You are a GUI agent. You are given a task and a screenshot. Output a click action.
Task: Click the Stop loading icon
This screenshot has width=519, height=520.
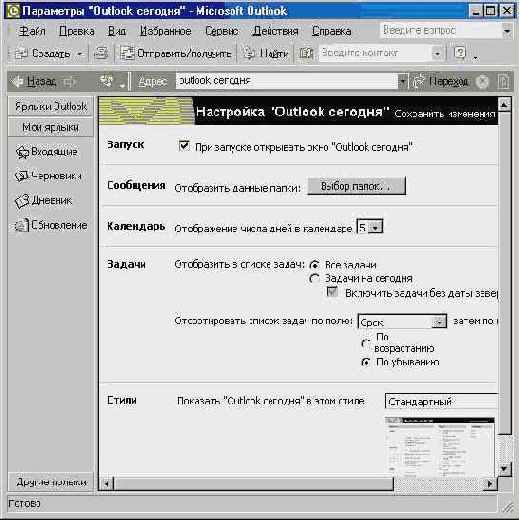(482, 81)
